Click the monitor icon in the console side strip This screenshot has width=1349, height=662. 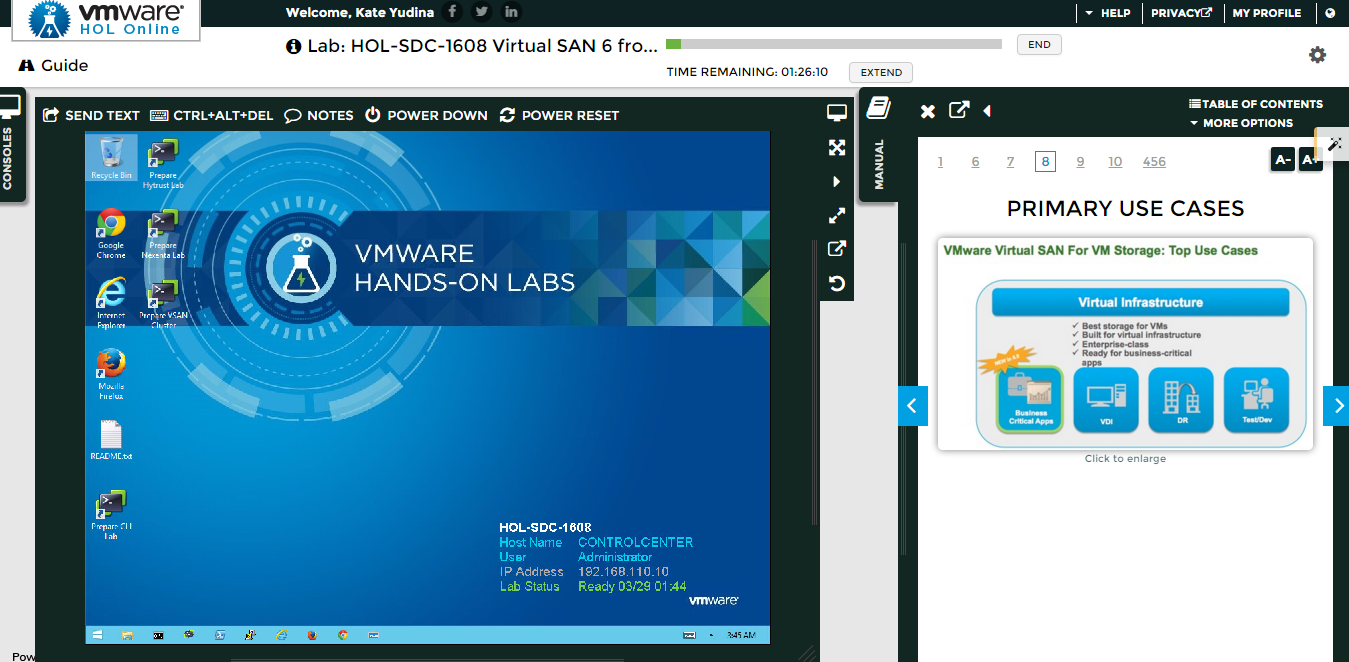(x=837, y=113)
